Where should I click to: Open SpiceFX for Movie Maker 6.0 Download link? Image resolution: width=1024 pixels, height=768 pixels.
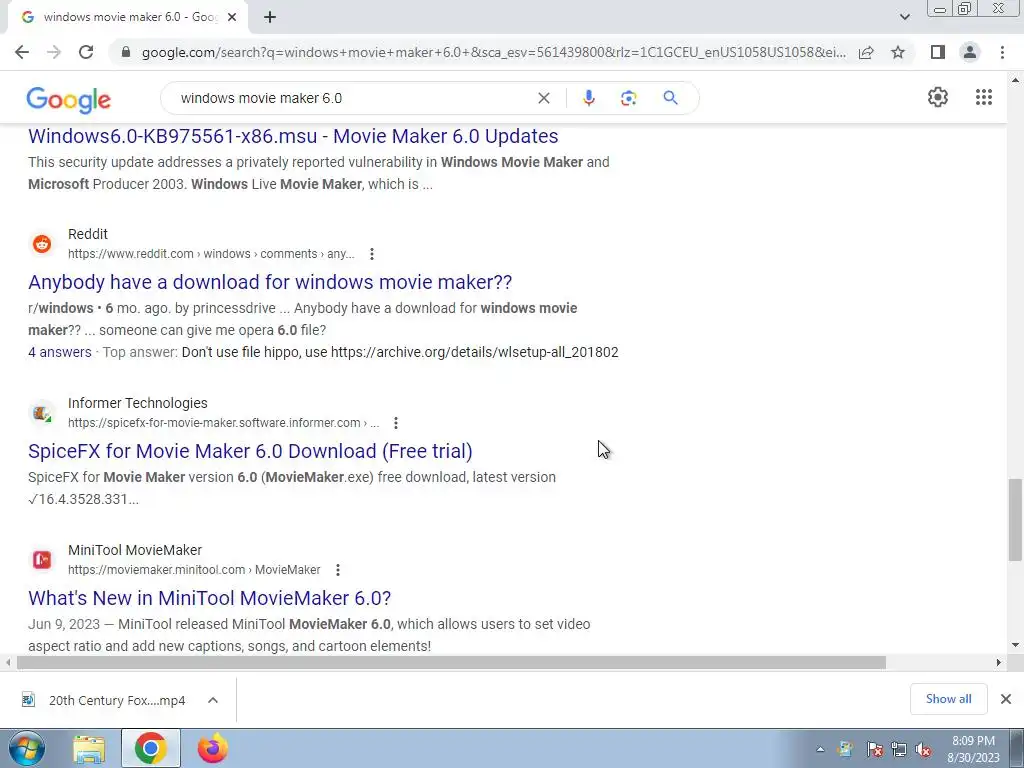coord(250,451)
